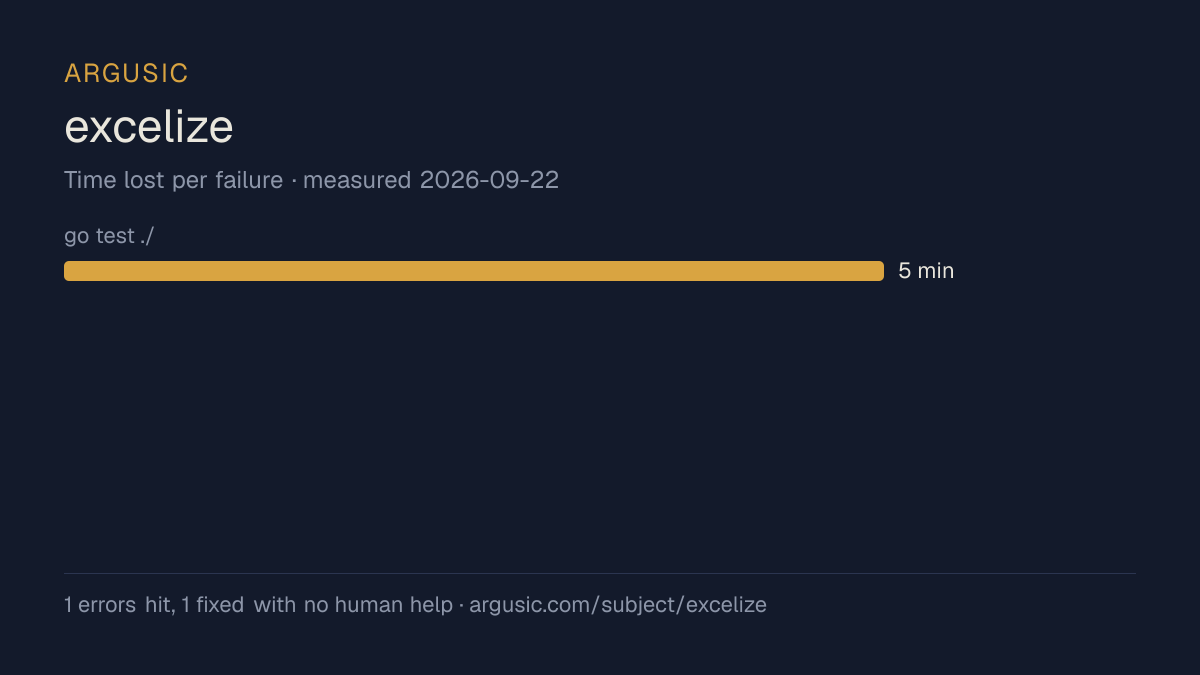Click the ARGUSIC brand label
Screen dimensions: 1200x675
pos(126,73)
